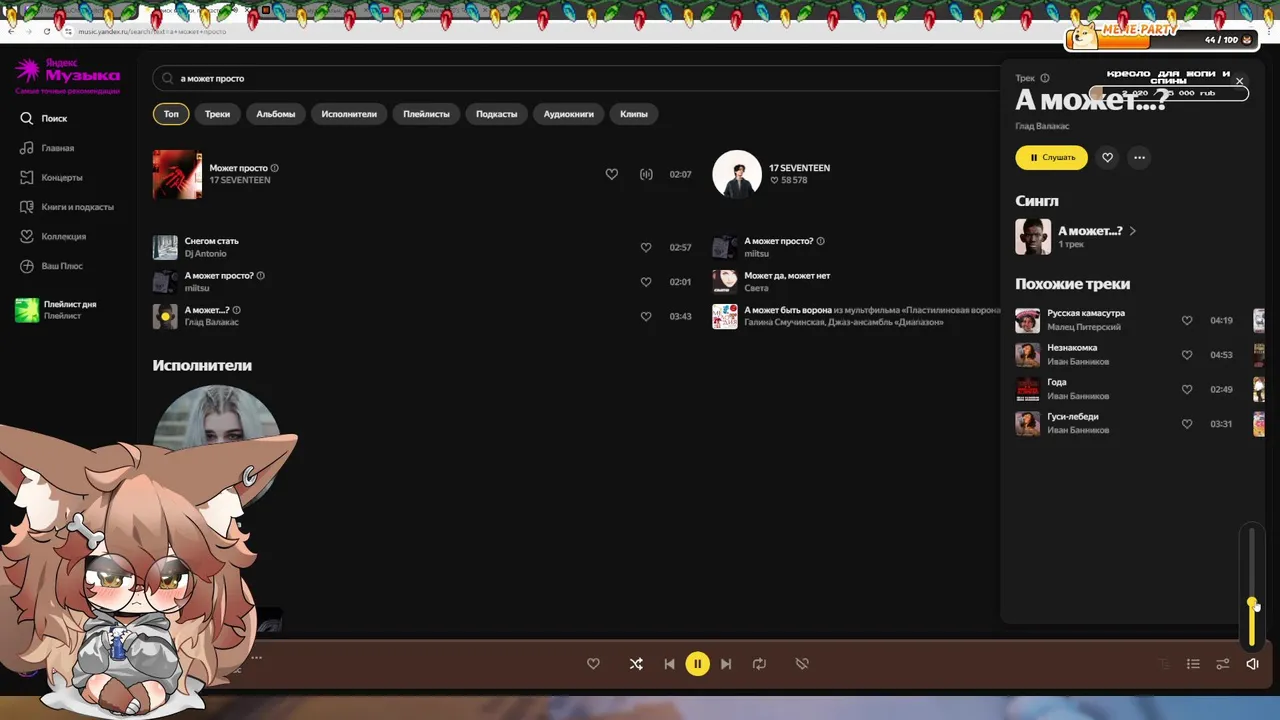Open player bar three-dots menu
Screen dimensions: 1280x720
click(256, 658)
